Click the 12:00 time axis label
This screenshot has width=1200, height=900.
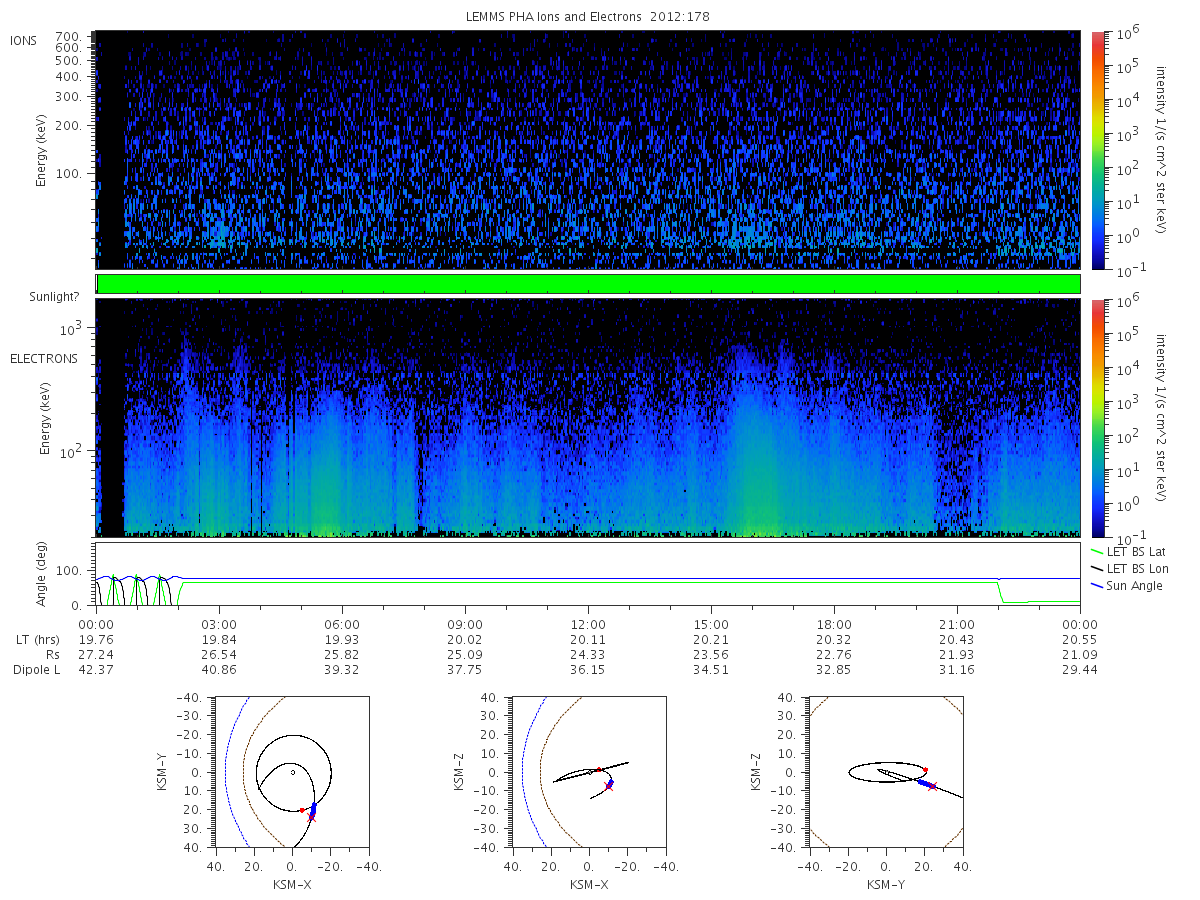588,623
